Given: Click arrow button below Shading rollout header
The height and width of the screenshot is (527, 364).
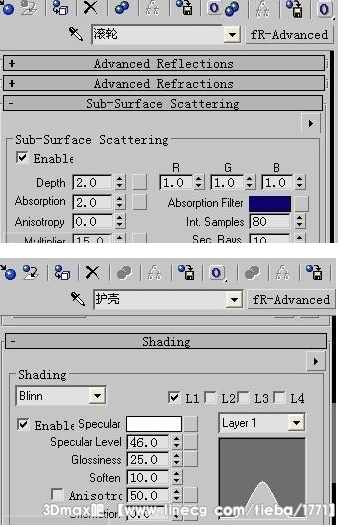Looking at the screenshot, I should pos(316,362).
